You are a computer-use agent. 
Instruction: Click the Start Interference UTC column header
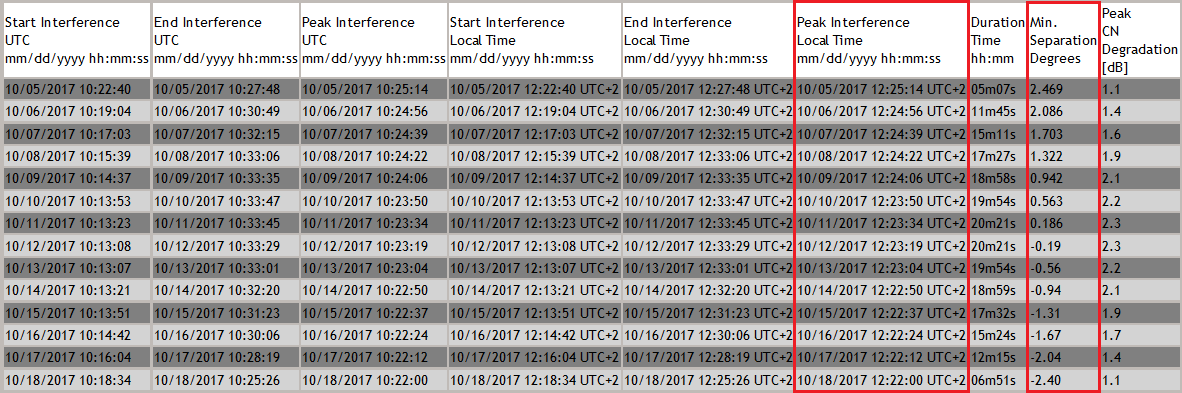76,40
